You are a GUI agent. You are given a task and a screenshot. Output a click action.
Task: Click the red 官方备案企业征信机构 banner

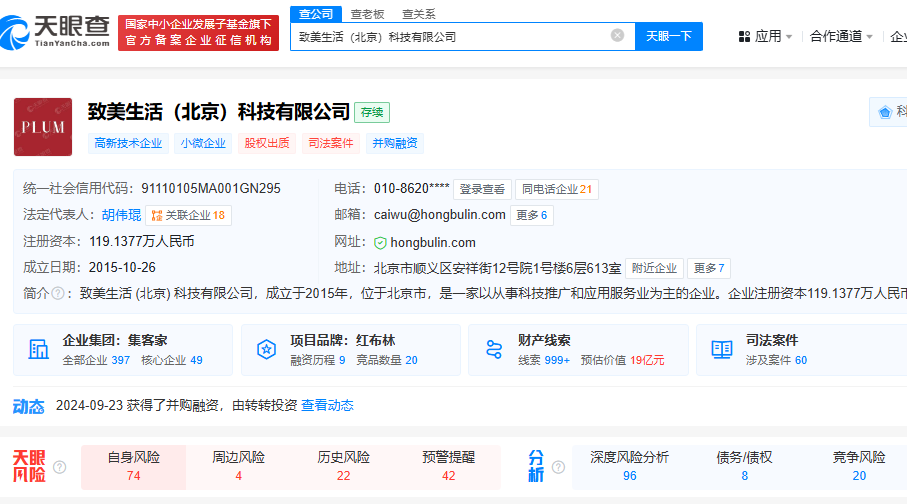pyautogui.click(x=198, y=33)
